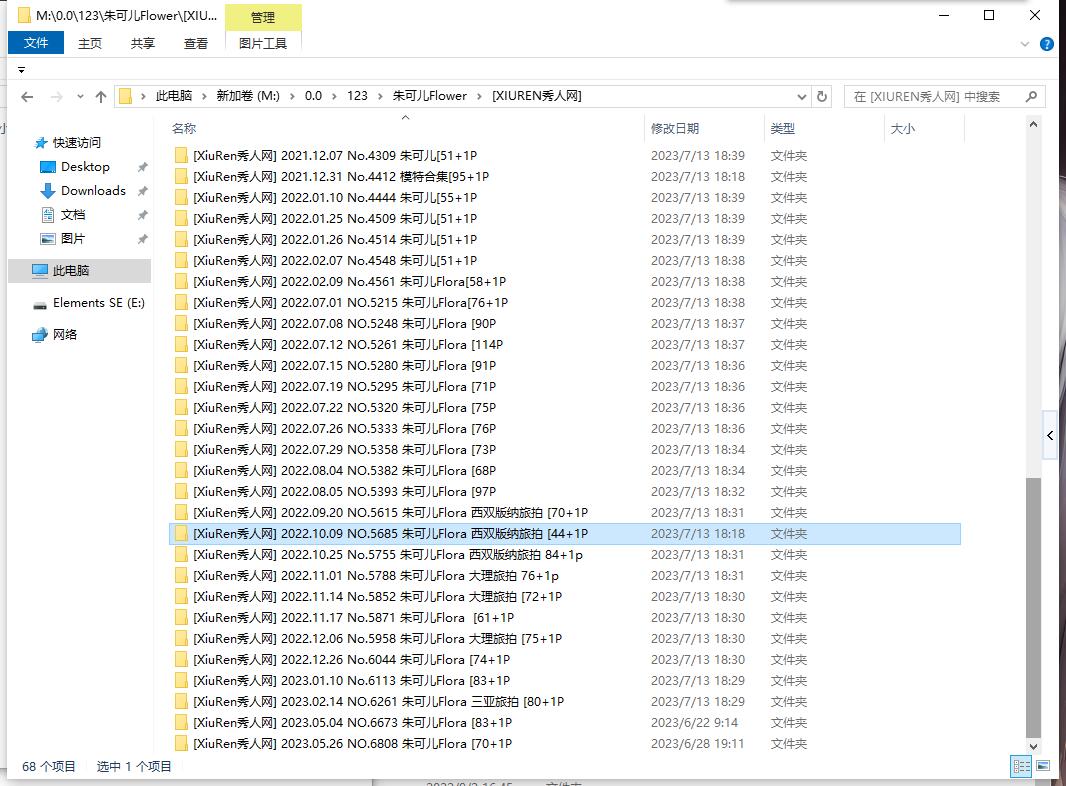
Task: Sort files by 修改日期 column
Action: click(675, 129)
